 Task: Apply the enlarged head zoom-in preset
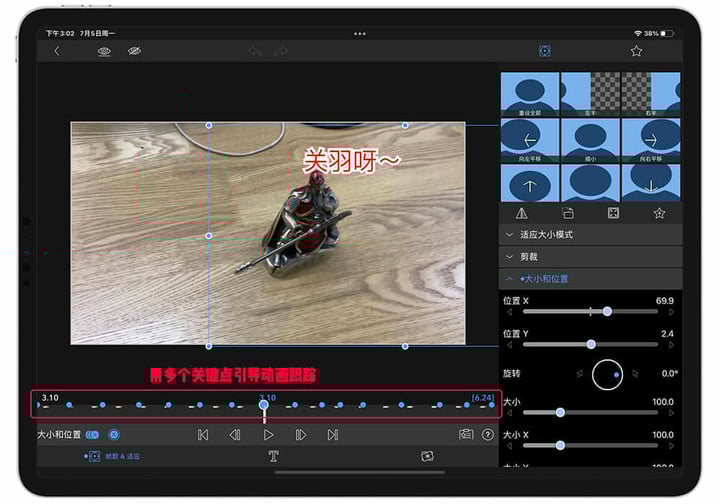(591, 183)
